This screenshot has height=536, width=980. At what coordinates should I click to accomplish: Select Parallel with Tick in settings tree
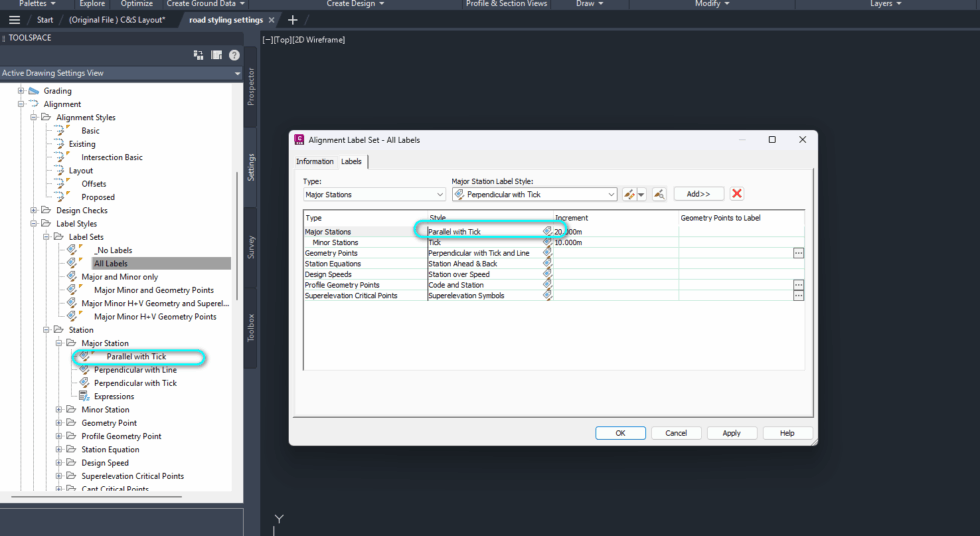coord(136,357)
